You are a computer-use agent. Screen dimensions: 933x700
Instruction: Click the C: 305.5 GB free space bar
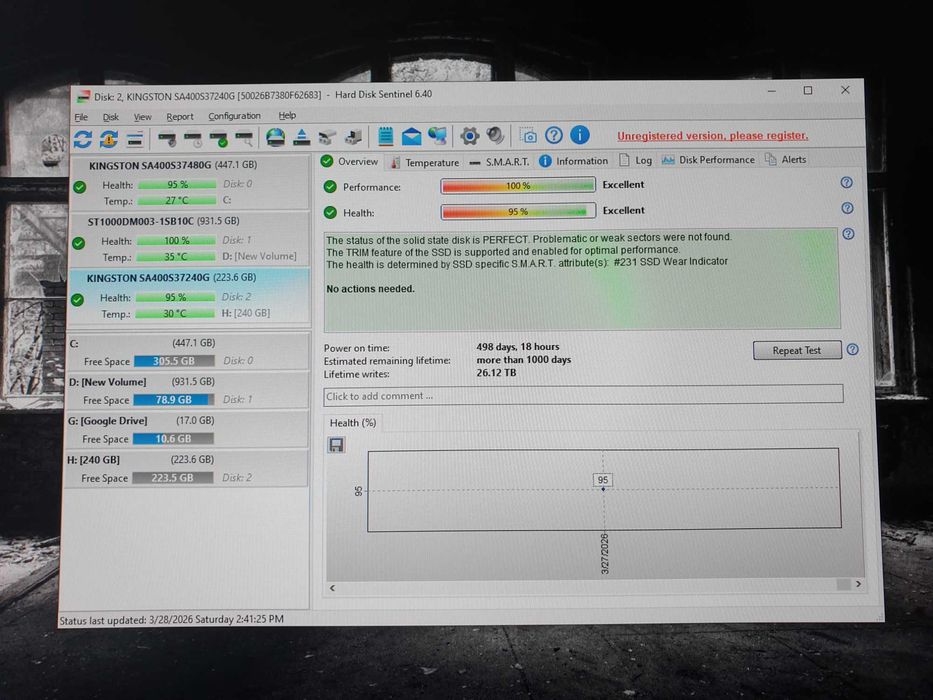pyautogui.click(x=174, y=361)
